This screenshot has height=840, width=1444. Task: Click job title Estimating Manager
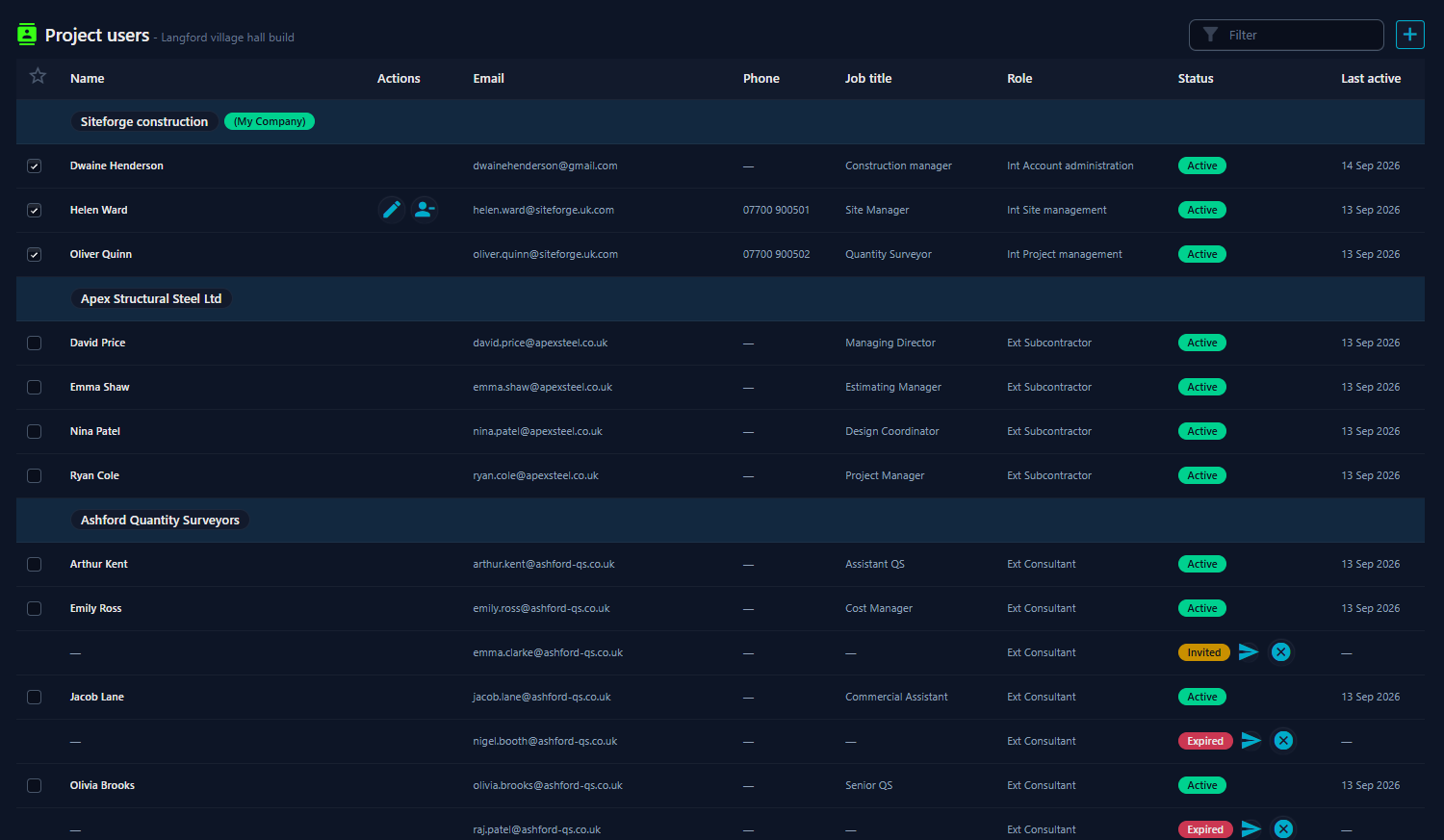[x=893, y=387]
